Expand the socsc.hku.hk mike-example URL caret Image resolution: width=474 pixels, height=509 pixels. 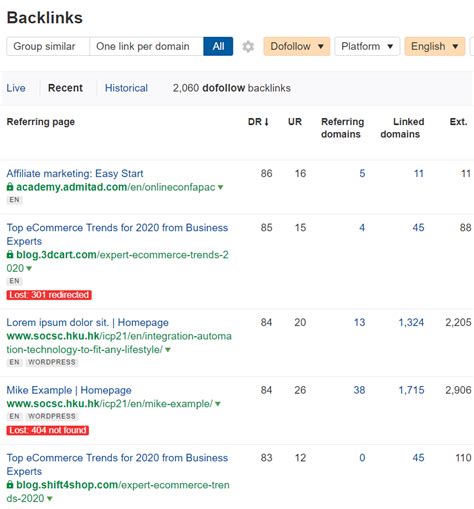218,404
